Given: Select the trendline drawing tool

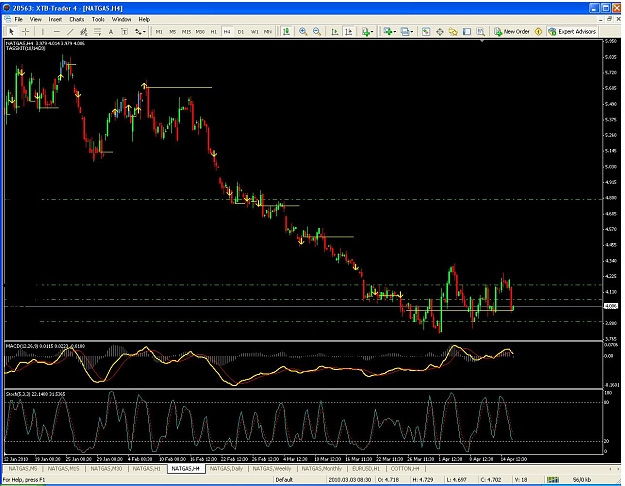Looking at the screenshot, I should [x=70, y=31].
